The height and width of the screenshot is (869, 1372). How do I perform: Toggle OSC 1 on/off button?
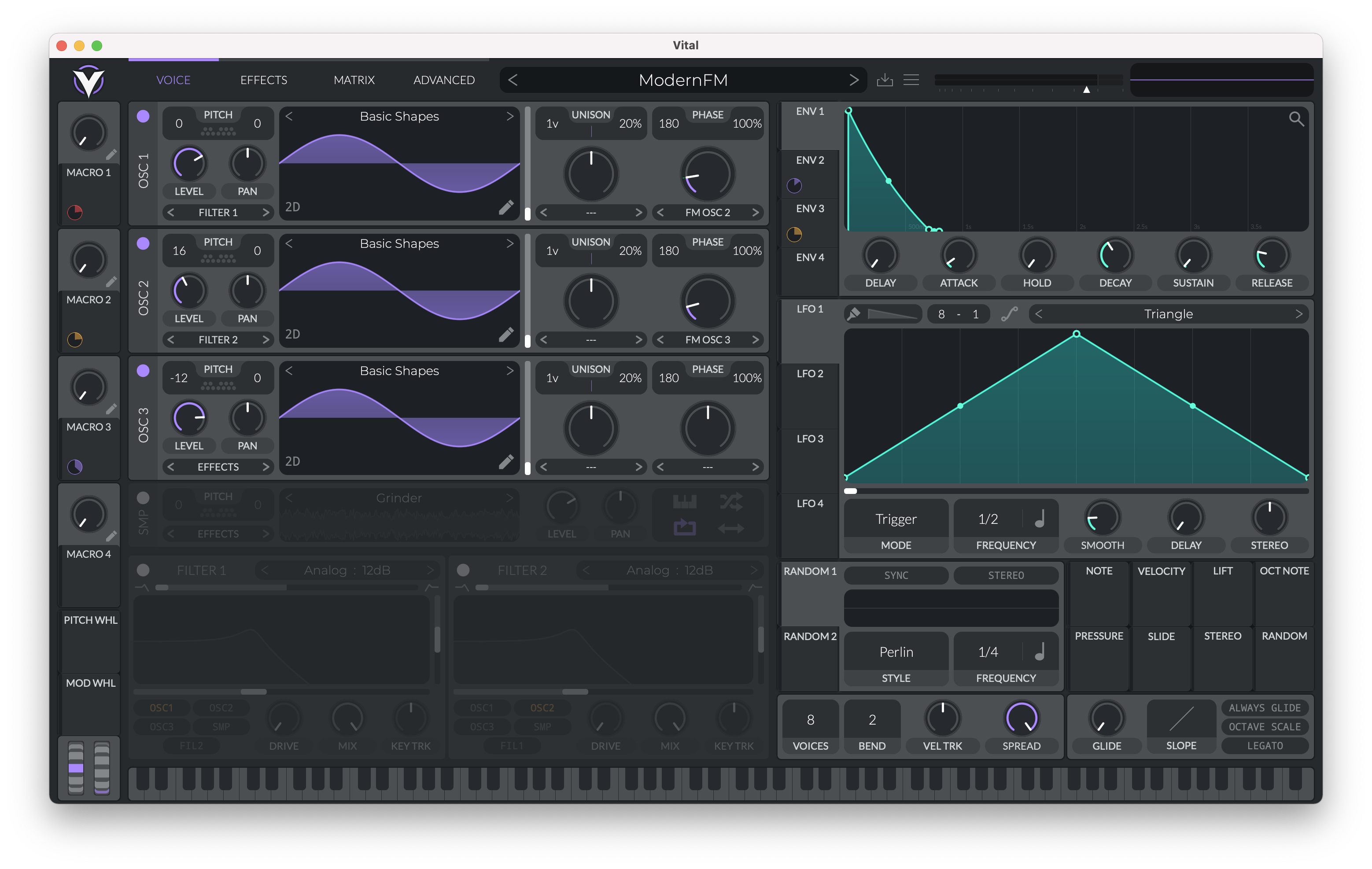tap(143, 116)
